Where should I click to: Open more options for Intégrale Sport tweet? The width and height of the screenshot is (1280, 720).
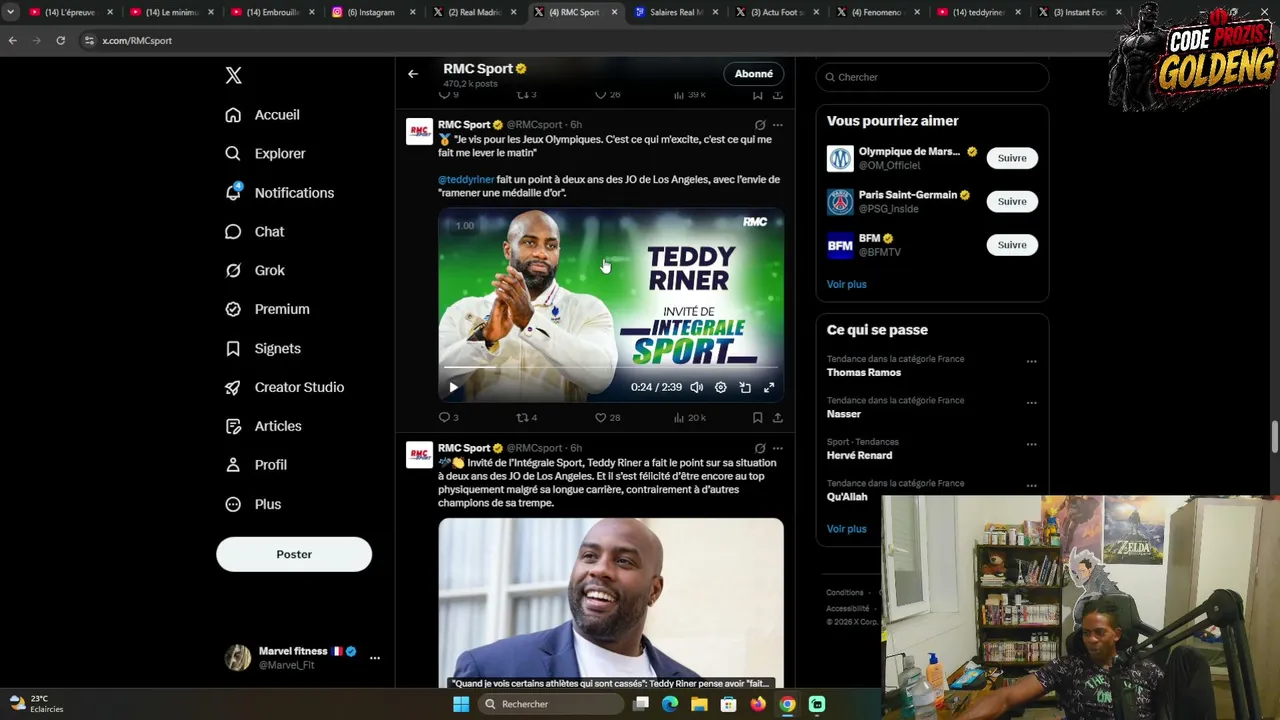778,448
